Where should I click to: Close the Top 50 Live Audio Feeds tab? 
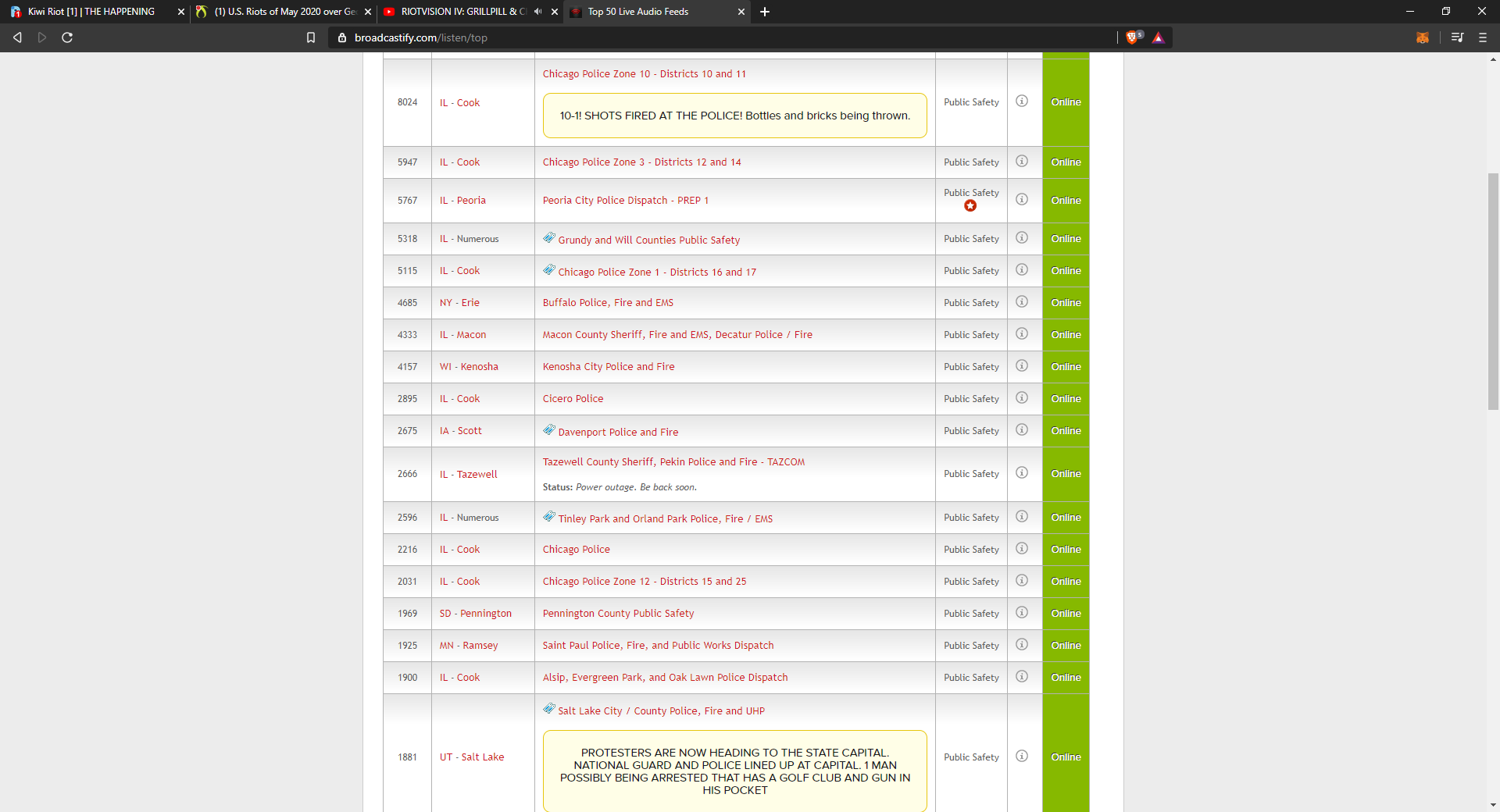[x=741, y=12]
